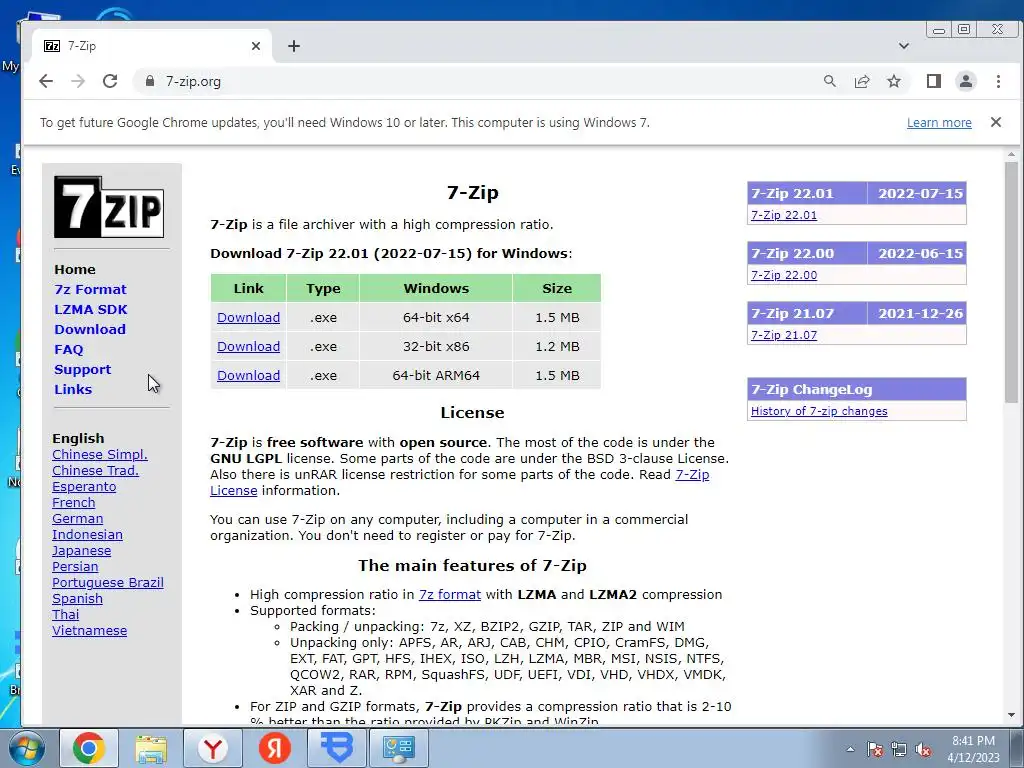Select the 7-Zip browser tab
Screen dimensions: 1024x768
click(152, 46)
